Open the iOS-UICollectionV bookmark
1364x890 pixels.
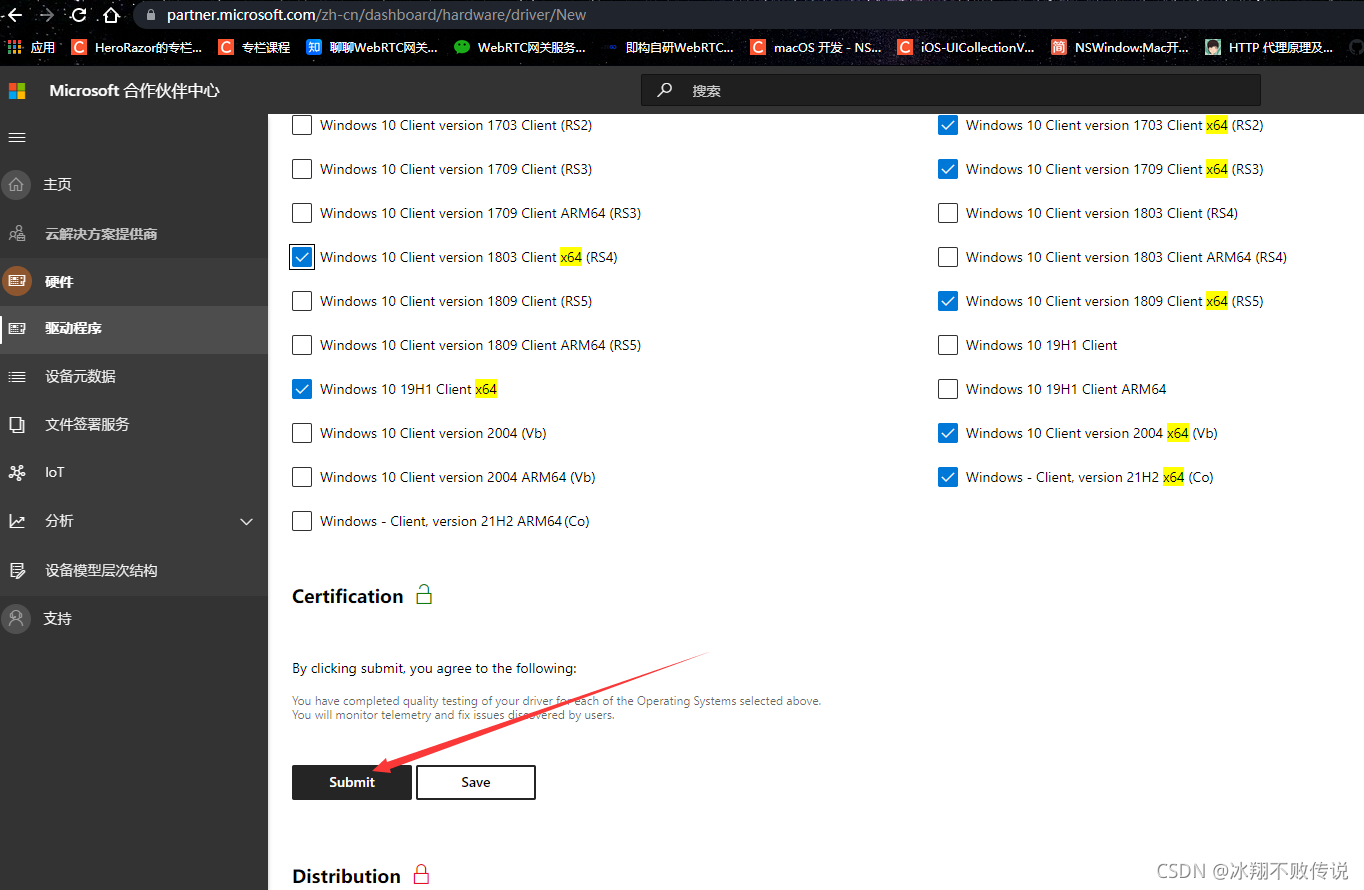click(x=965, y=47)
